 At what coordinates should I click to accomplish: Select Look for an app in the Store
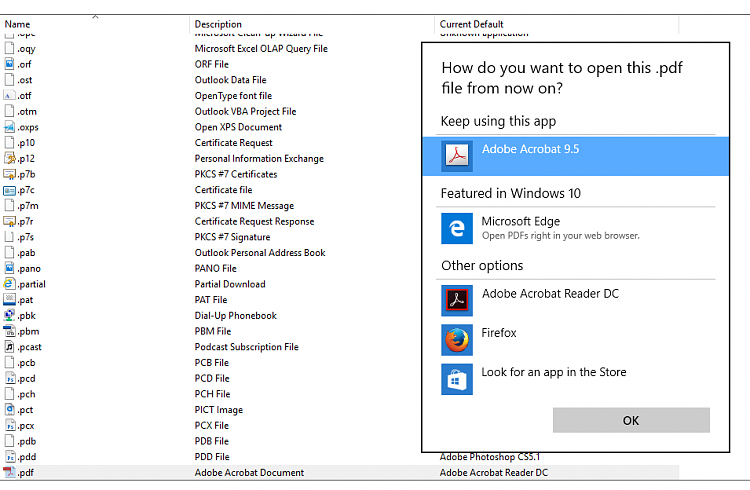tap(553, 372)
